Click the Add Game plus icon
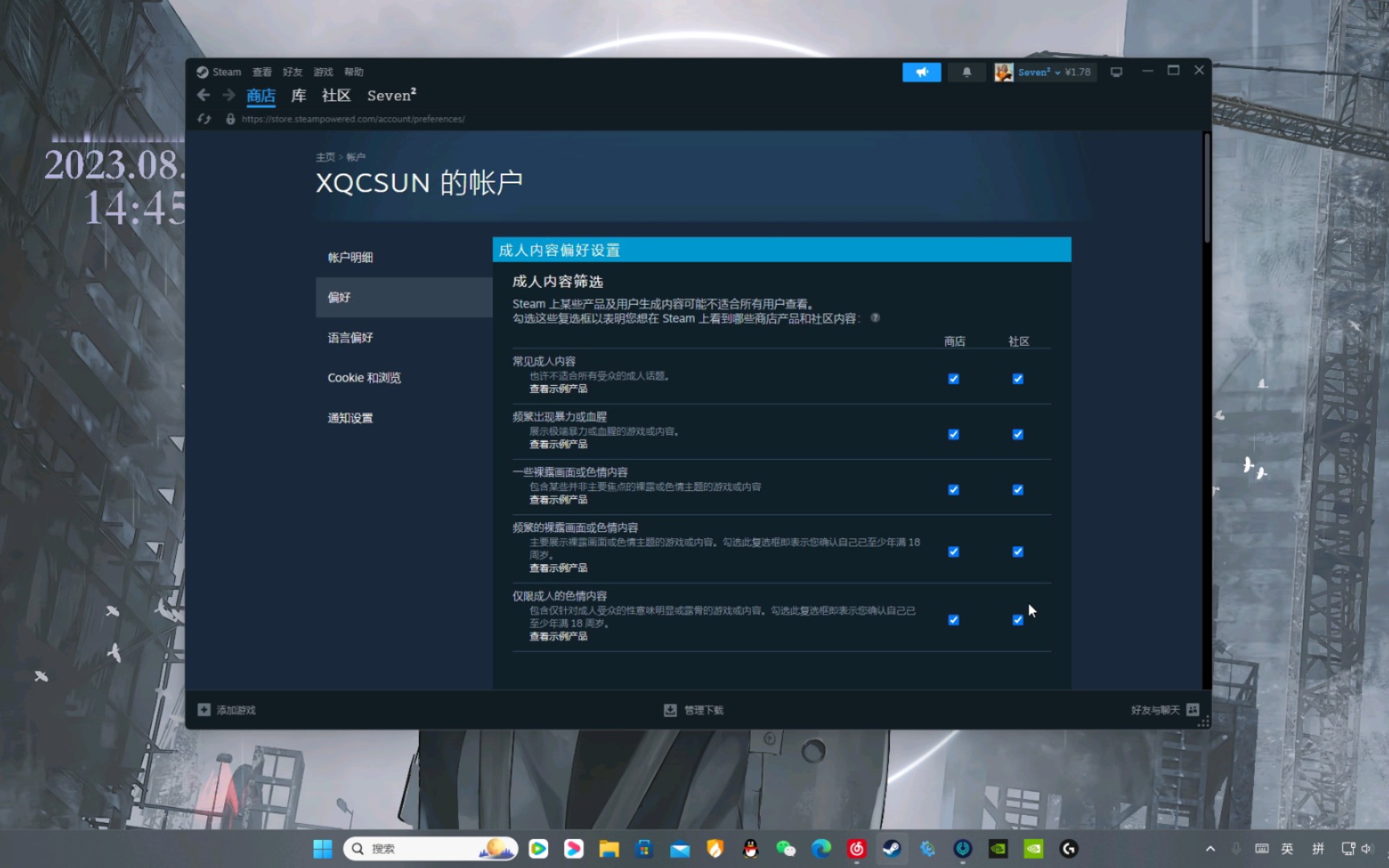Image resolution: width=1389 pixels, height=868 pixels. tap(204, 710)
